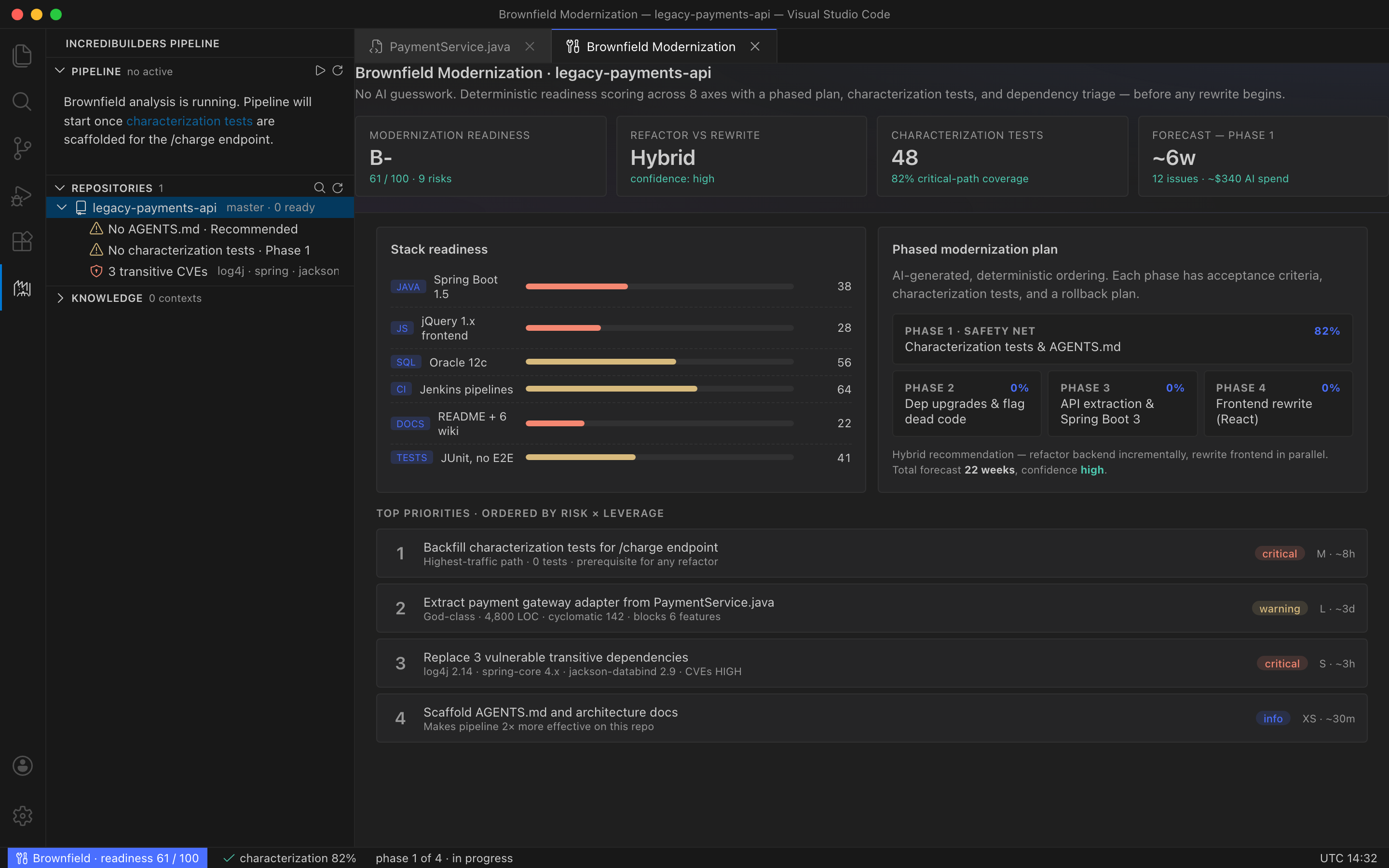
Task: Open priority 3 Replace vulnerable dependencies
Action: [x=872, y=663]
